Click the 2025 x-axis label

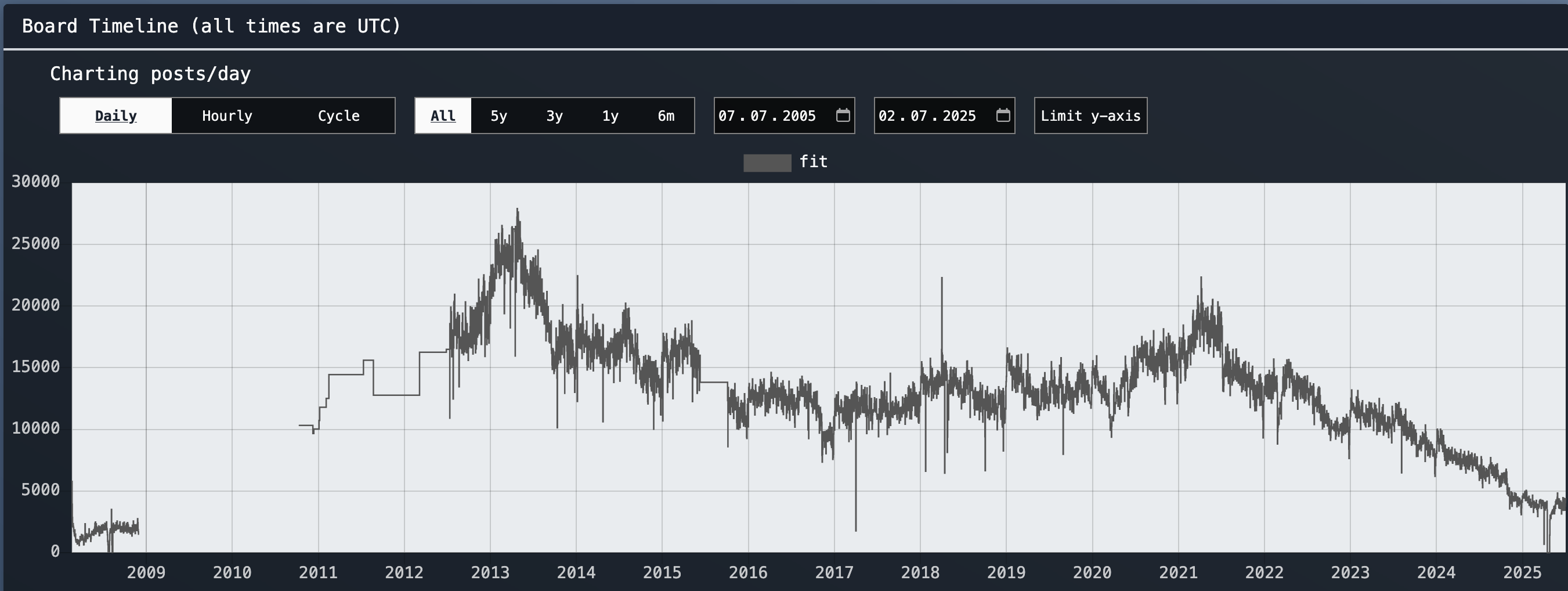1522,572
